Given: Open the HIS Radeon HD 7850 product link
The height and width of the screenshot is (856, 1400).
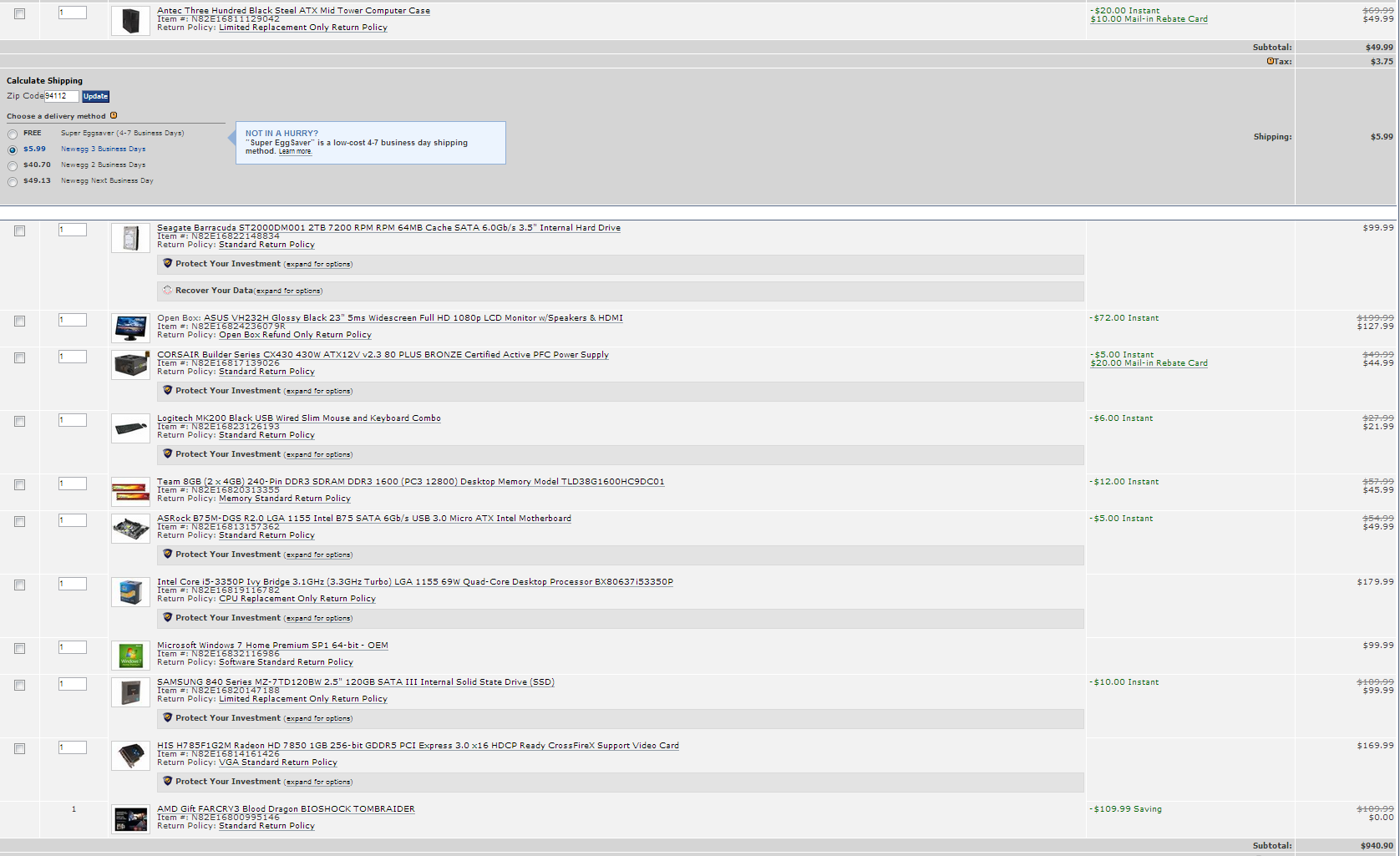Looking at the screenshot, I should click(418, 746).
